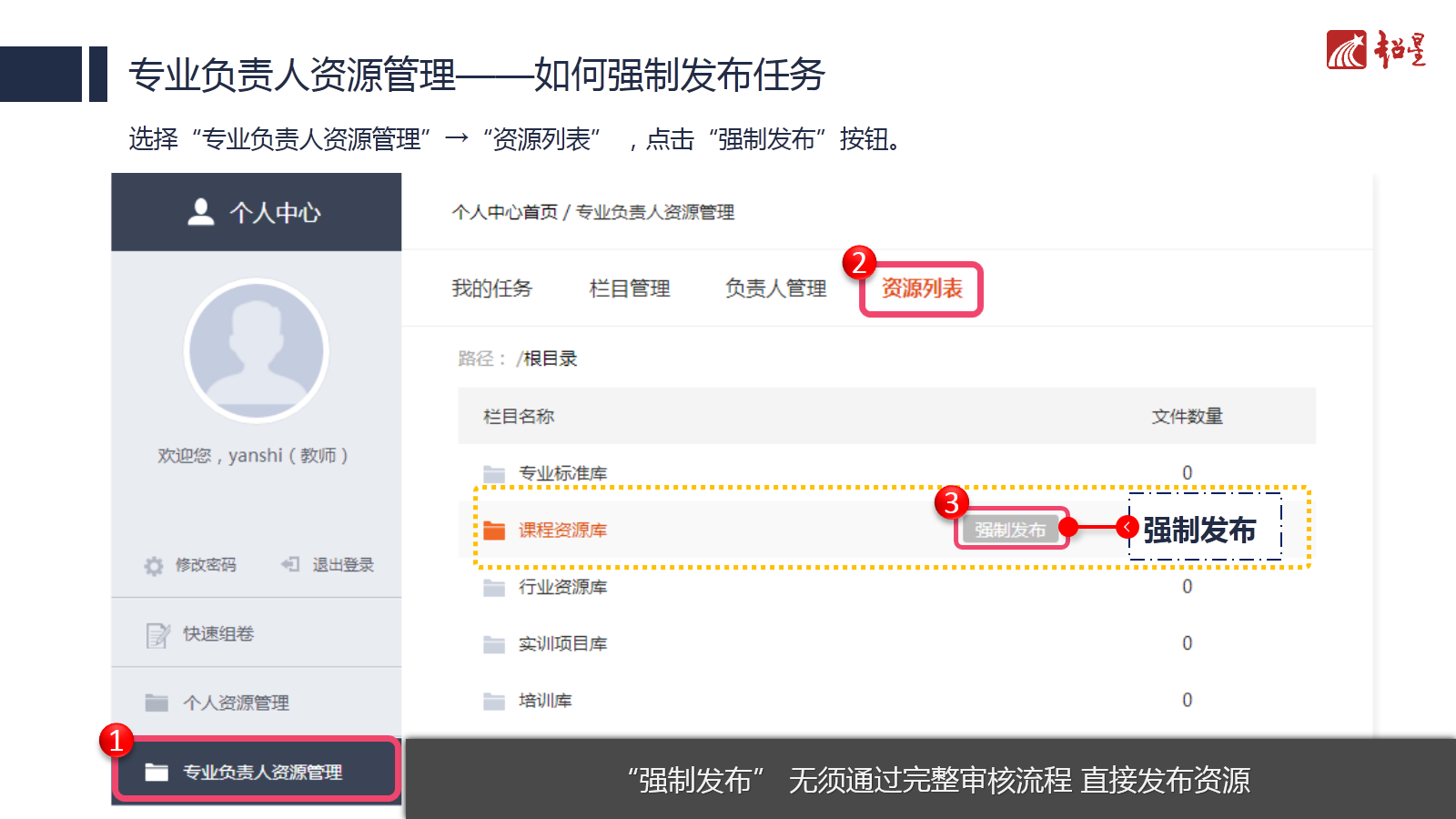Open the 栏目管理 tab
The image size is (1456, 819).
tap(630, 288)
